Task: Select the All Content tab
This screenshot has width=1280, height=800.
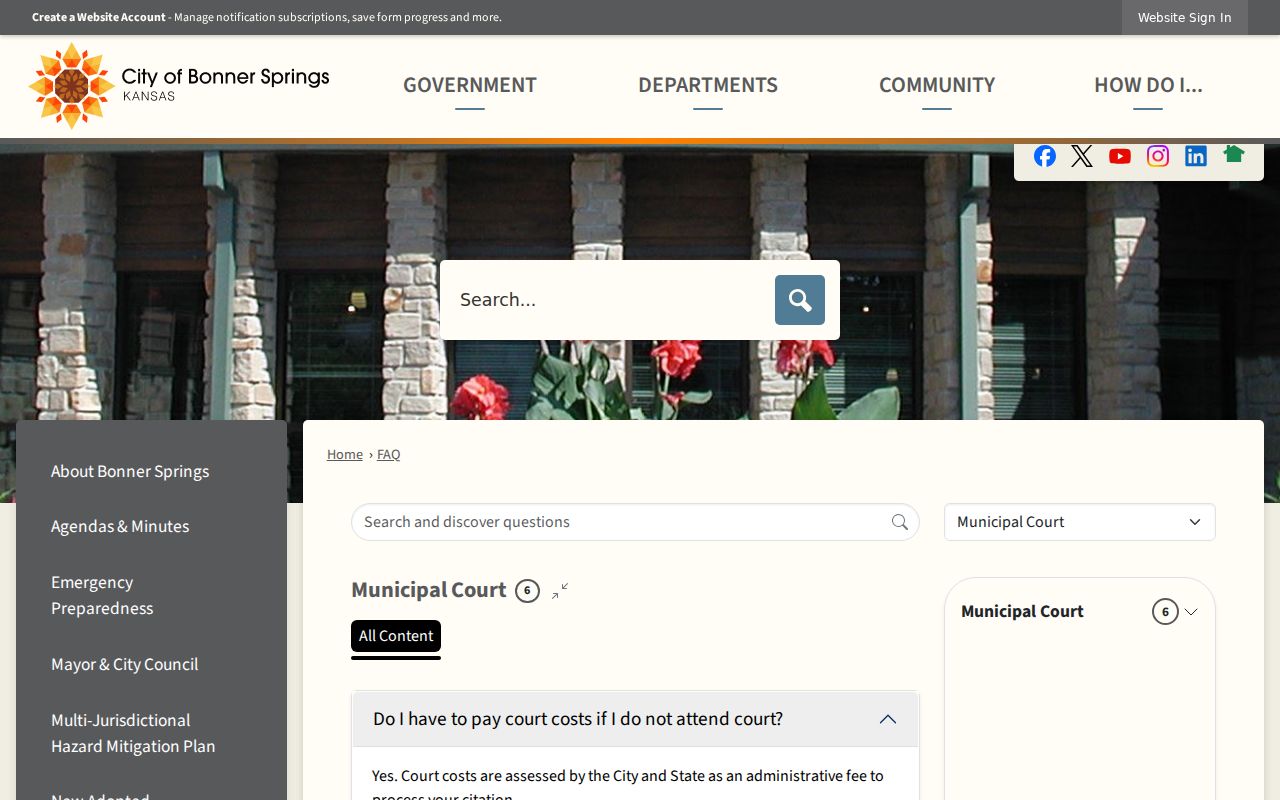Action: (x=396, y=637)
